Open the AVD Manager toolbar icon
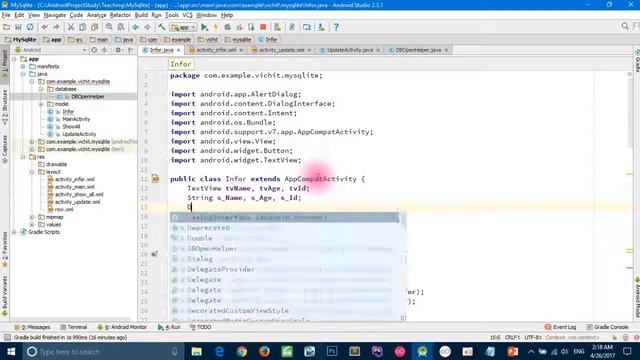 coord(307,27)
